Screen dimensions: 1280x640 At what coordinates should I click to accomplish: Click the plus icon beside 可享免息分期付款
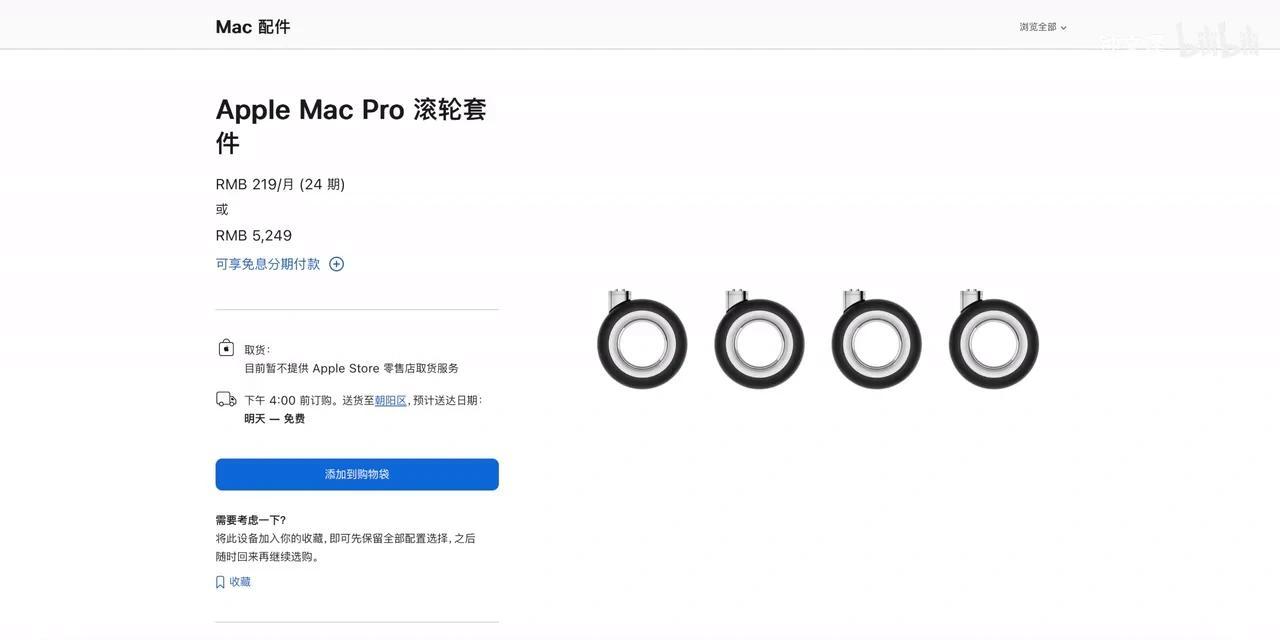coord(336,264)
